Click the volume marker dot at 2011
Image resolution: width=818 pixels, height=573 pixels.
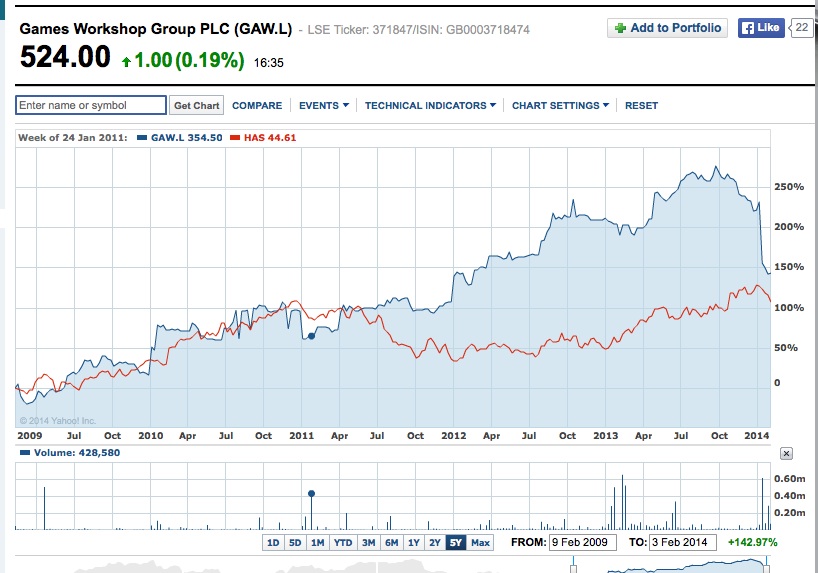pyautogui.click(x=311, y=493)
